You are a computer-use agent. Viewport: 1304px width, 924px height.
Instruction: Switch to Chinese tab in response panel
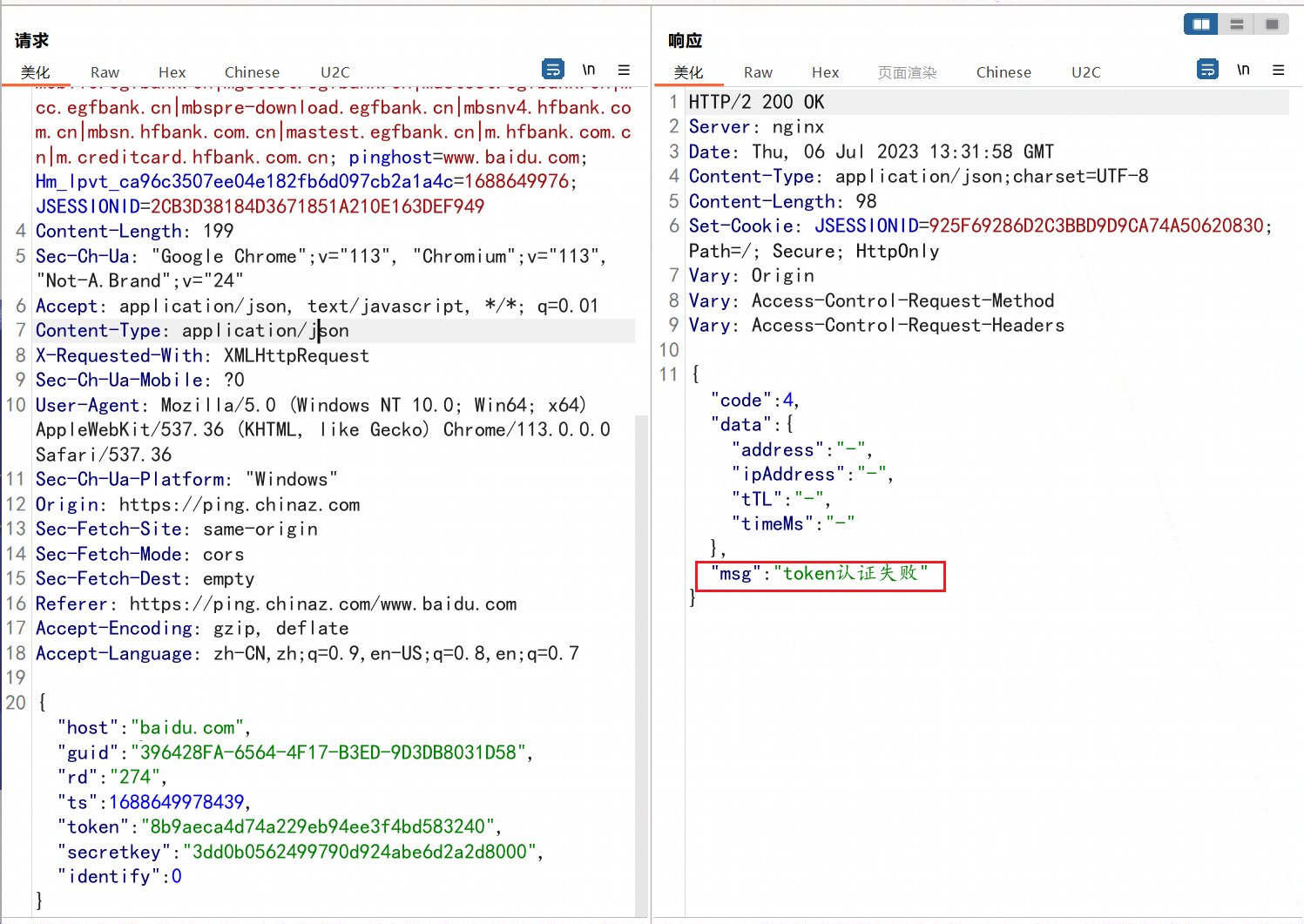click(1003, 72)
